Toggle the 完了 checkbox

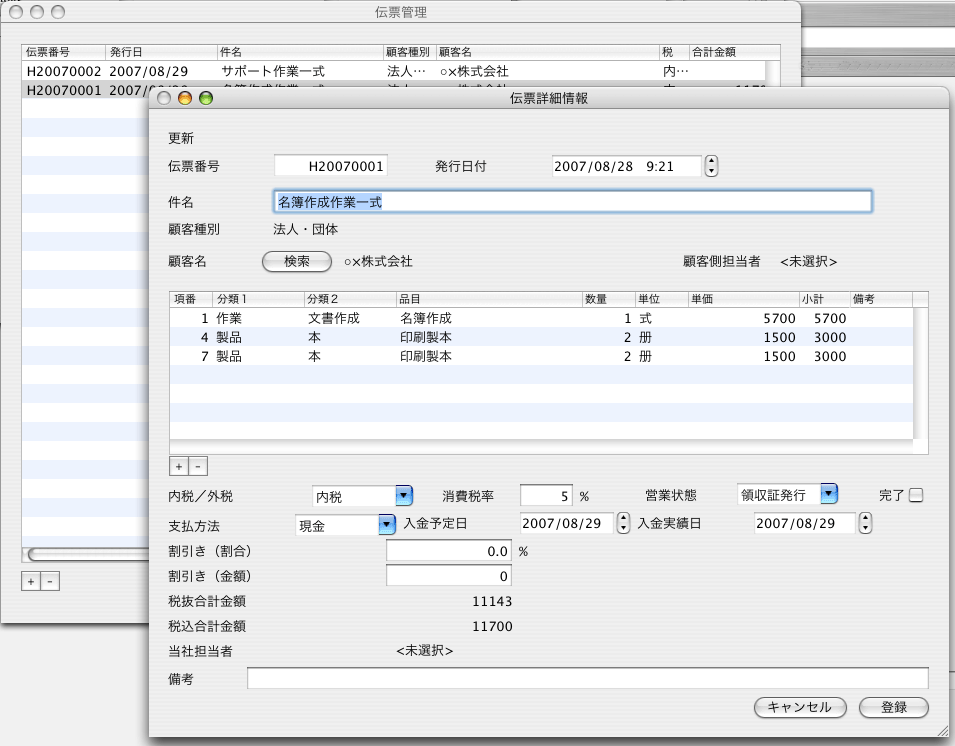[915, 495]
